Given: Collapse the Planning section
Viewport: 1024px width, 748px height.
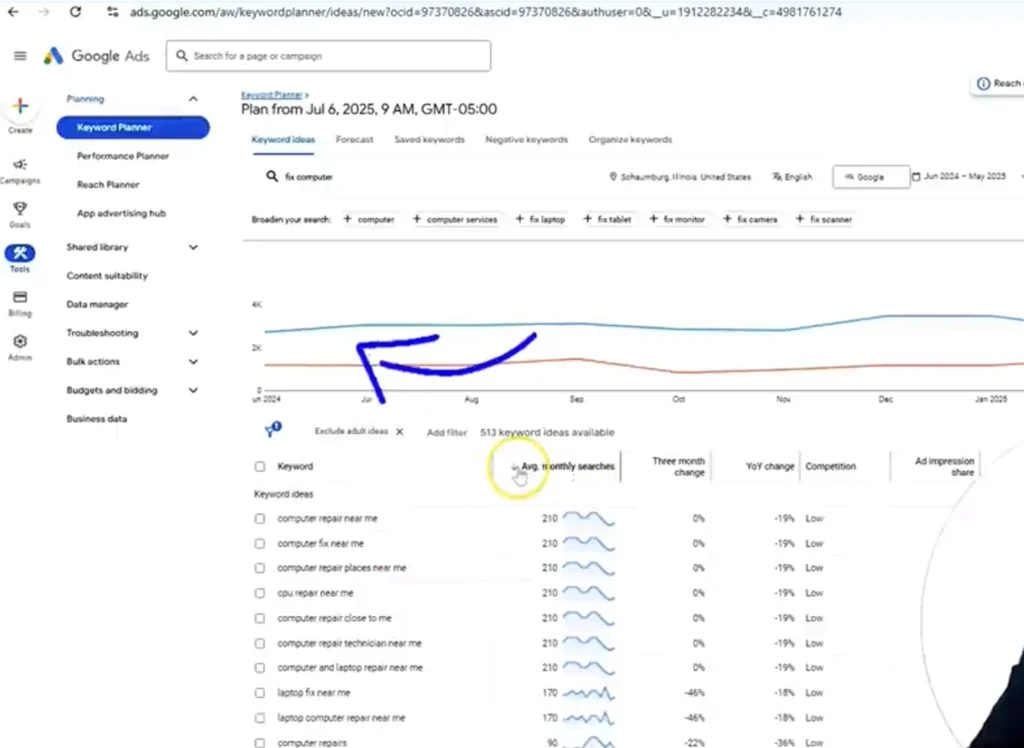Looking at the screenshot, I should pos(193,99).
